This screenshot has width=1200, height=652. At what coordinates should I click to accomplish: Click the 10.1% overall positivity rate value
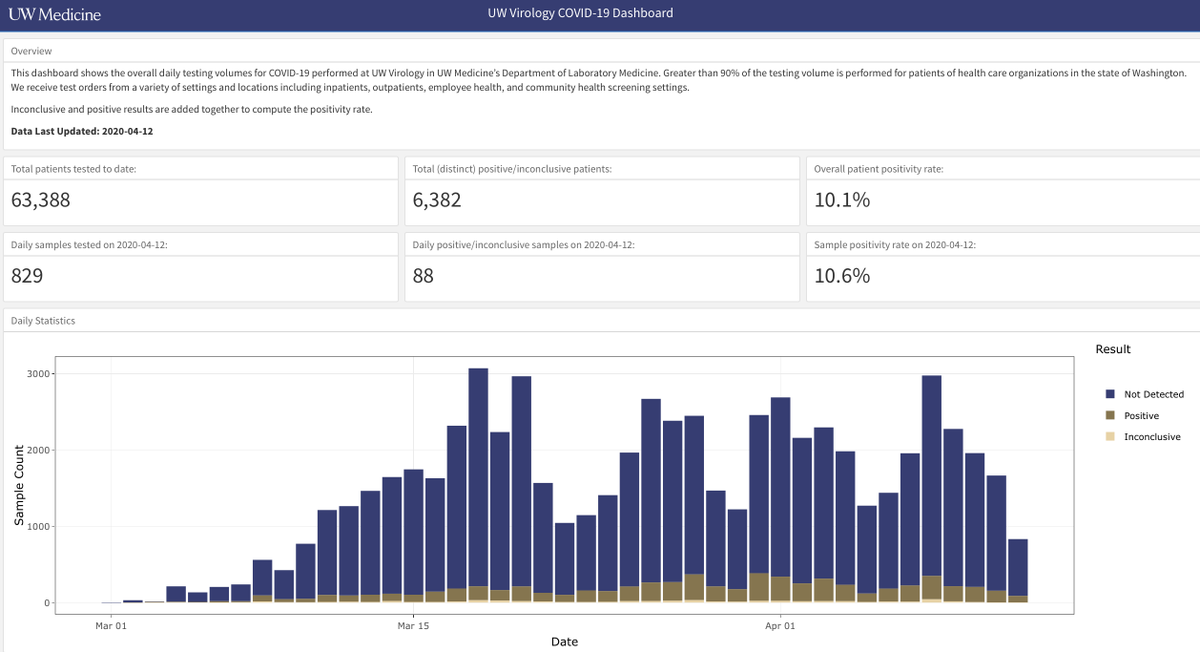842,200
